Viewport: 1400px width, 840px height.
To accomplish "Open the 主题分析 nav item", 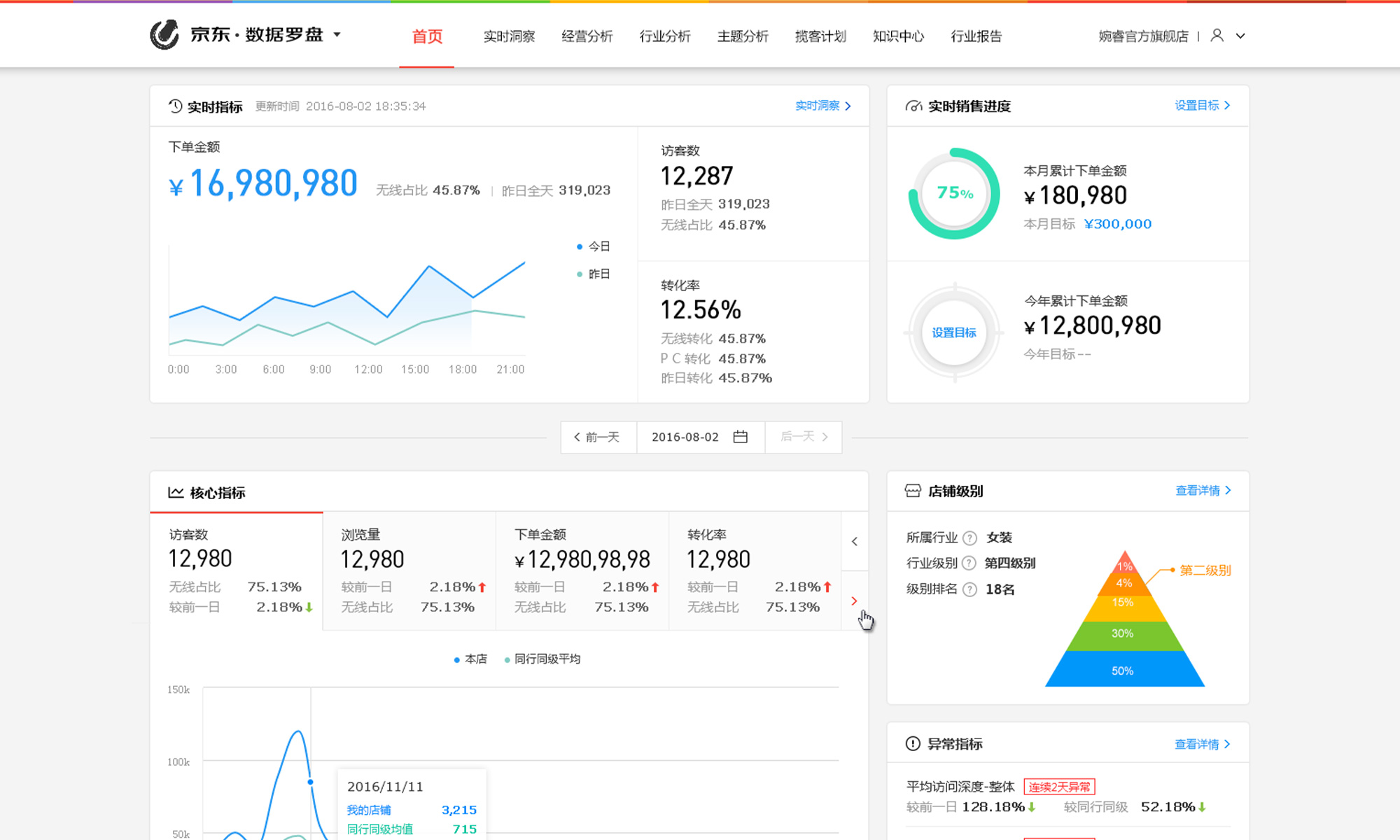I will [x=743, y=36].
